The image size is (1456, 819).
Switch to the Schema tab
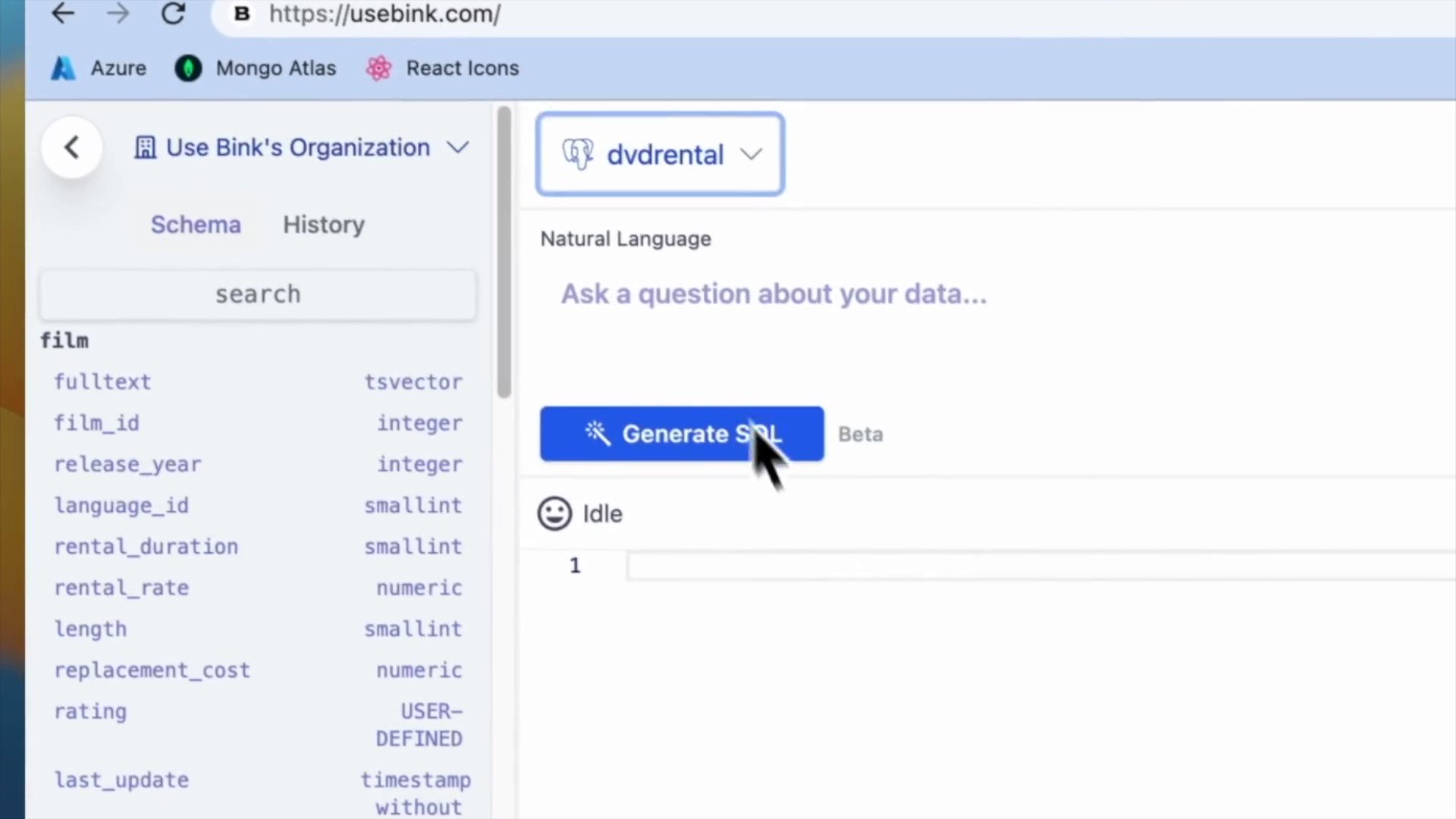click(x=195, y=223)
